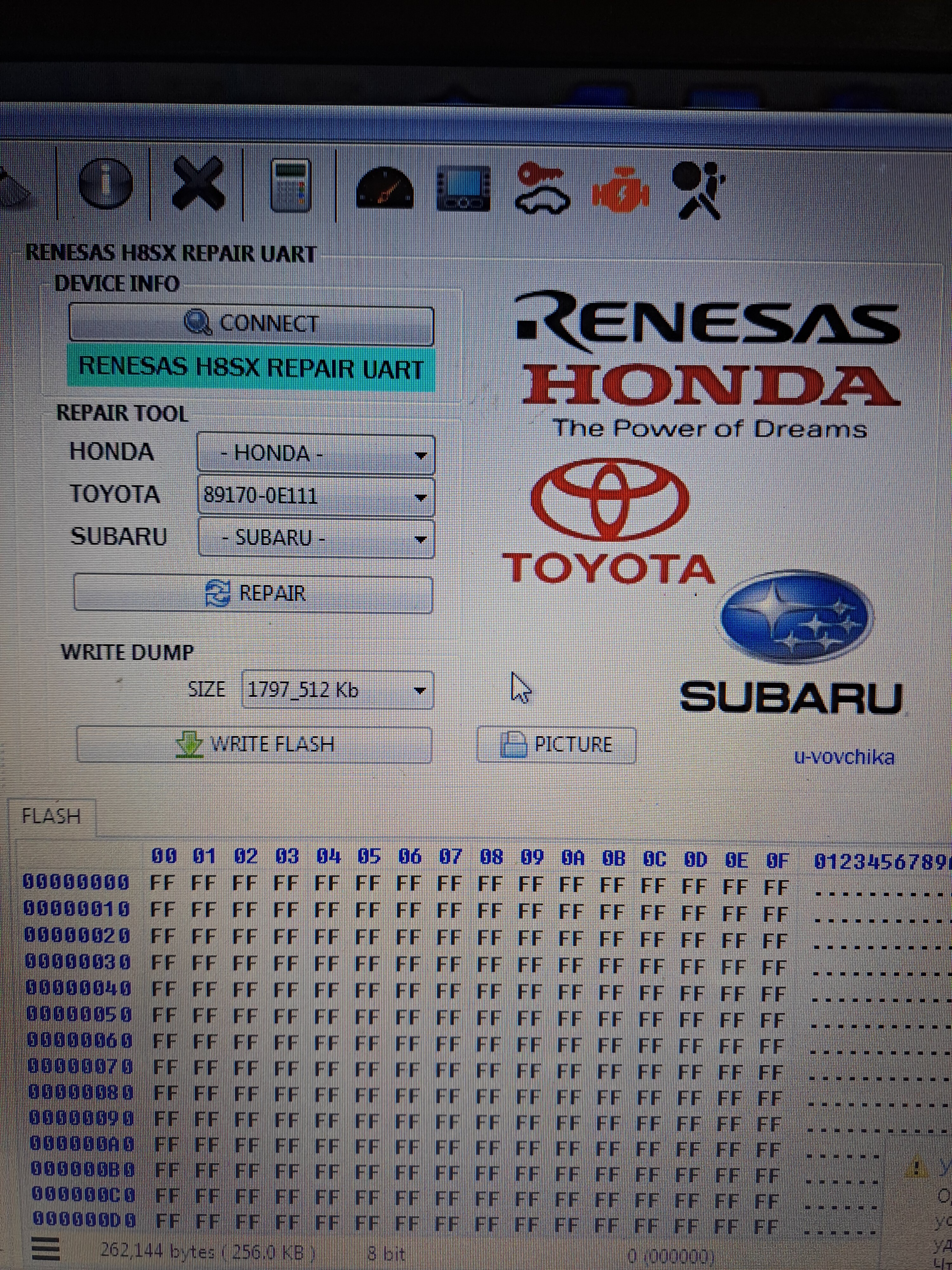Image resolution: width=952 pixels, height=1270 pixels.
Task: Click the WRITE FLASH button
Action: [x=254, y=745]
